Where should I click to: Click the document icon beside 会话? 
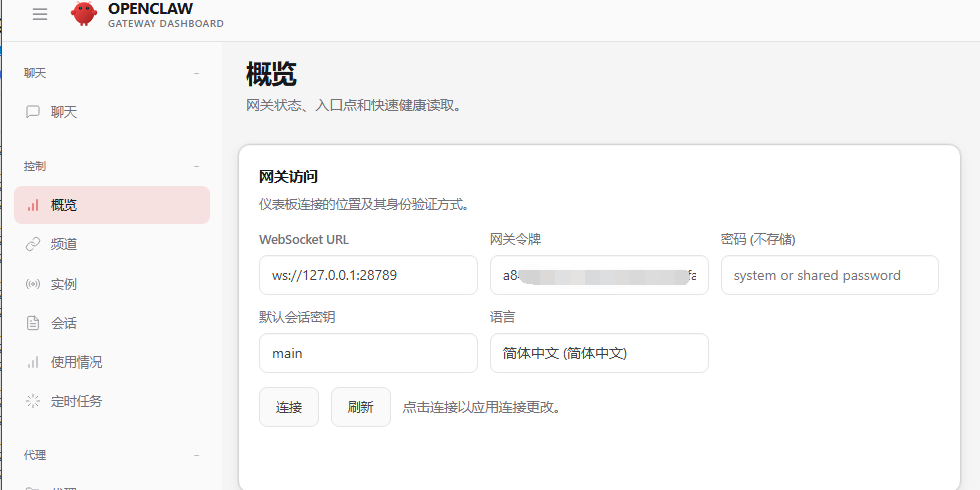point(33,323)
